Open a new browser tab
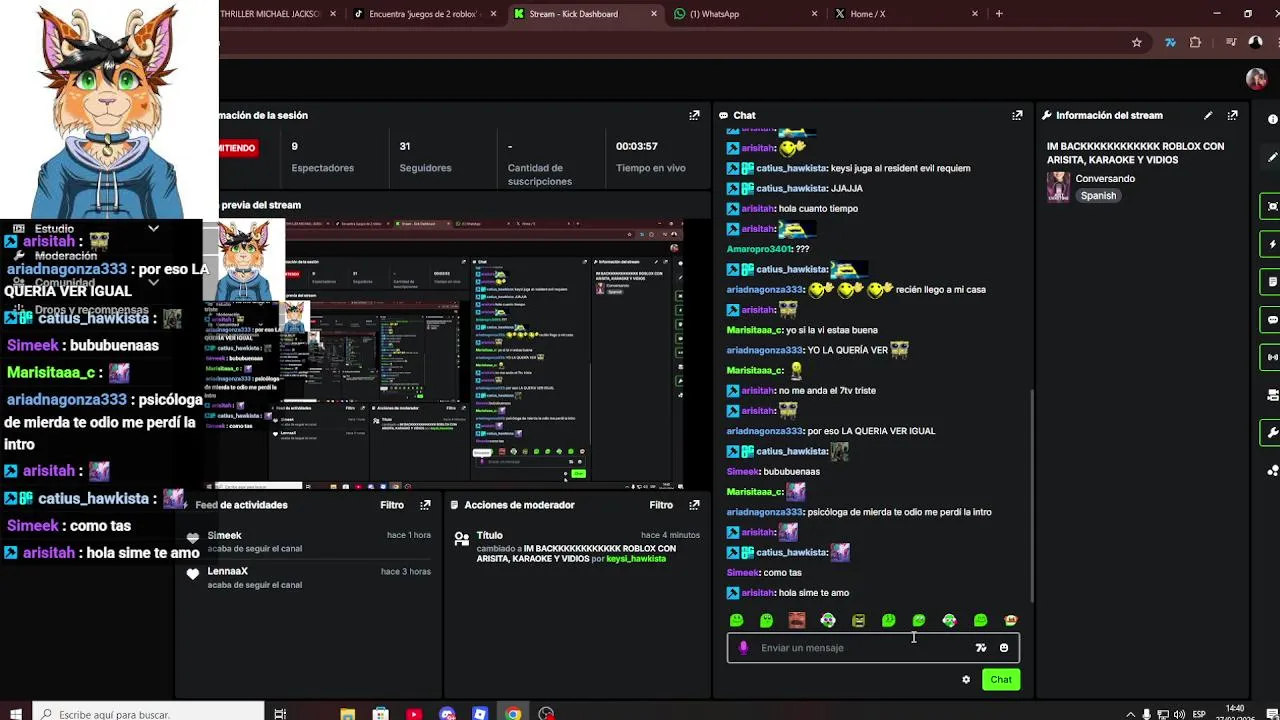This screenshot has height=720, width=1280. pyautogui.click(x=999, y=14)
